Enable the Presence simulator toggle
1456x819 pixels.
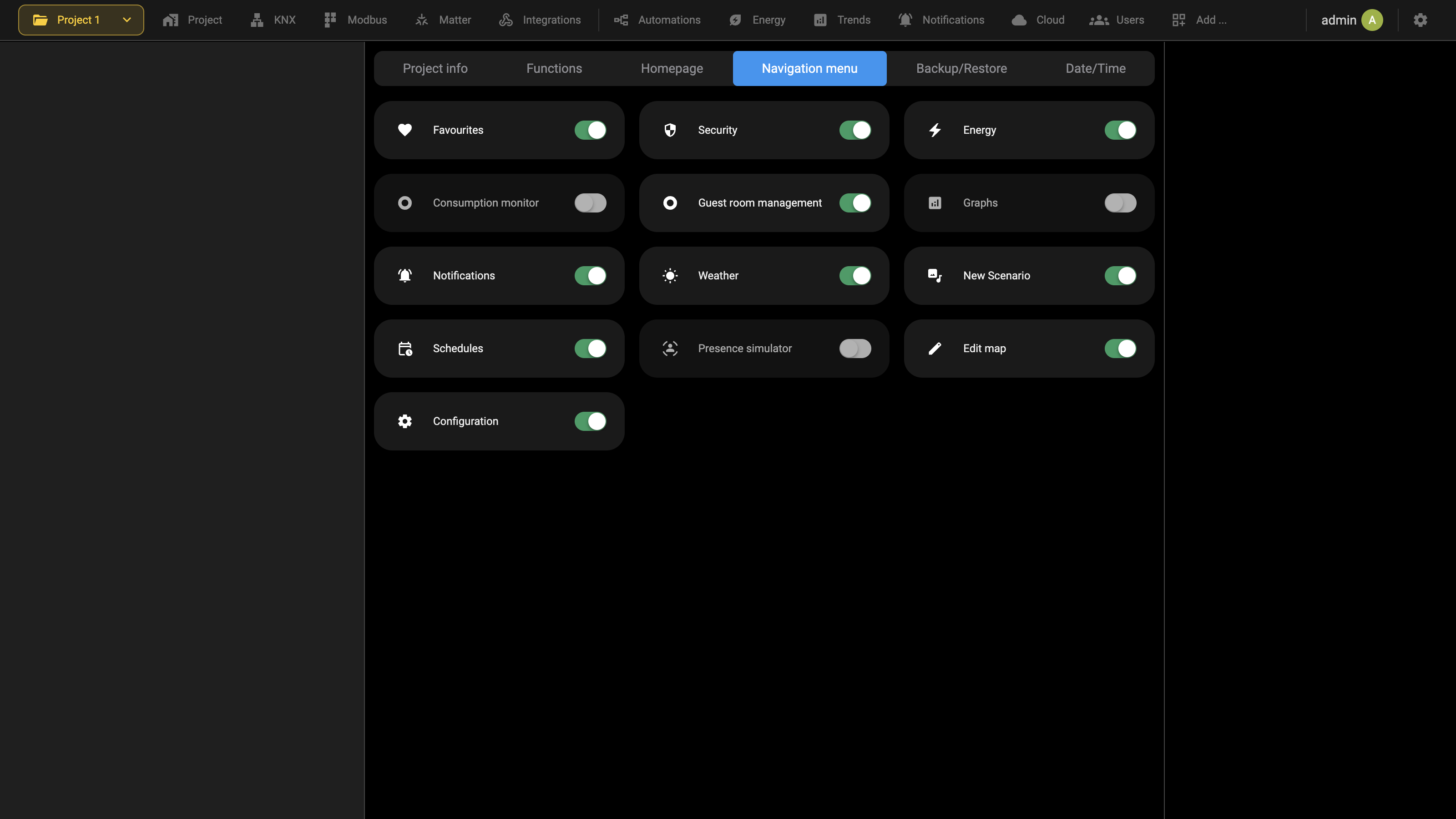855,349
